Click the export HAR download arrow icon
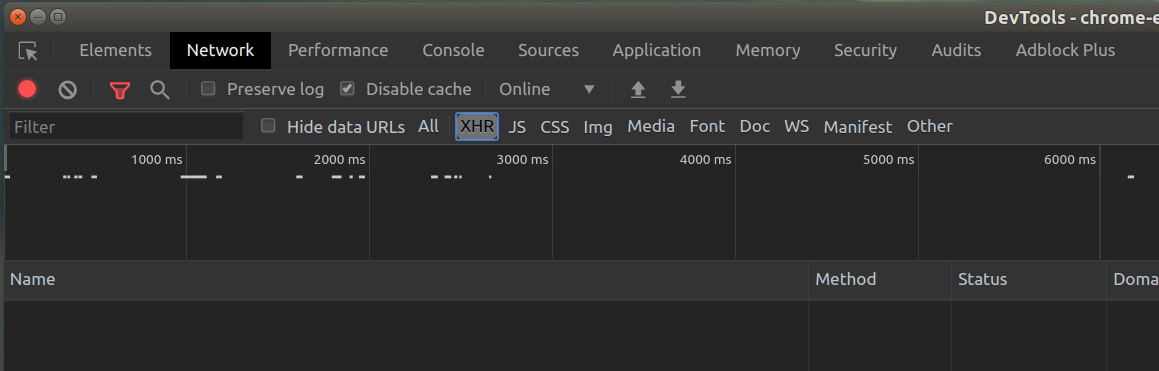The width and height of the screenshot is (1159, 371). coord(678,89)
